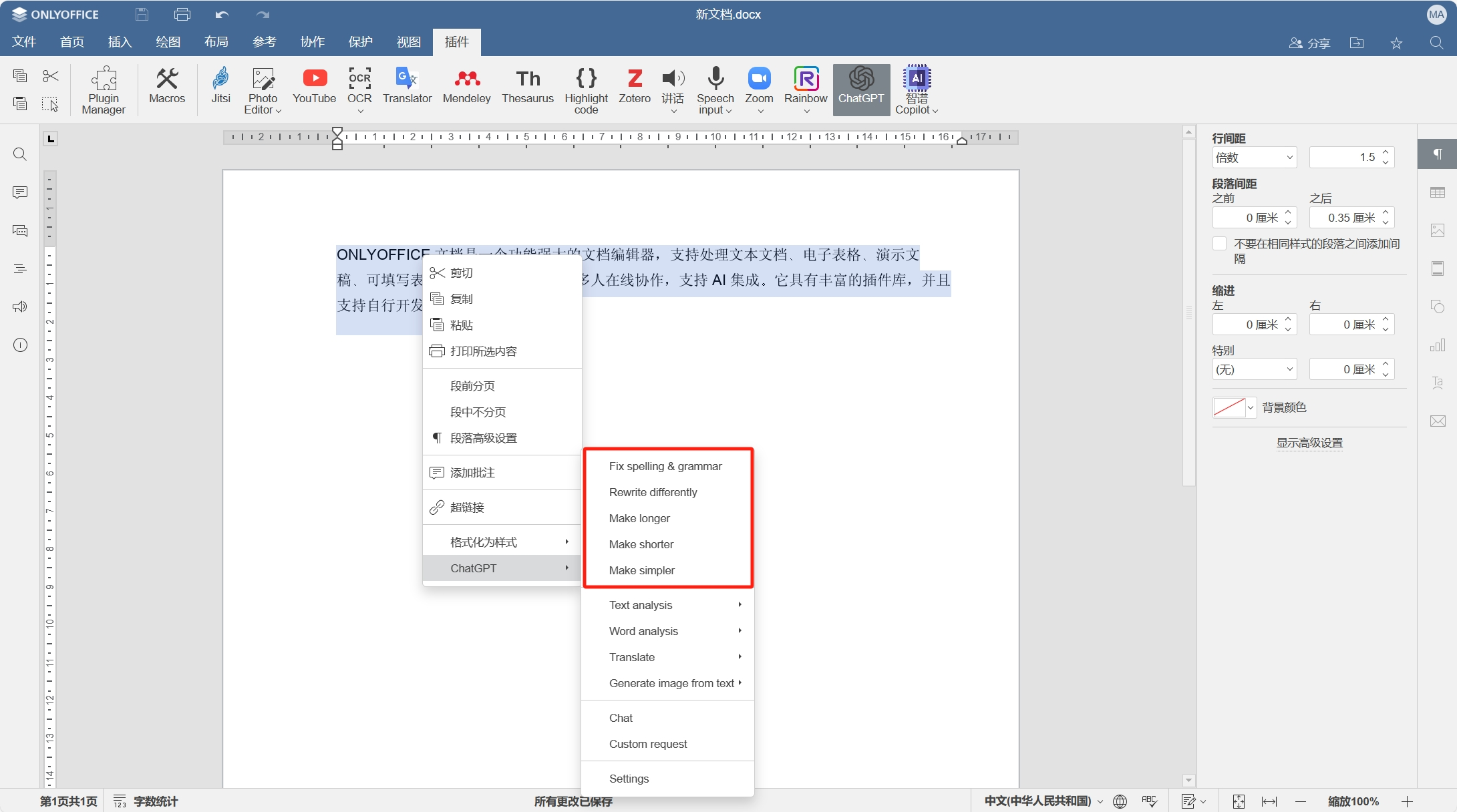The image size is (1457, 812).
Task: Open the track changes status bar dropdown
Action: coord(1194,801)
